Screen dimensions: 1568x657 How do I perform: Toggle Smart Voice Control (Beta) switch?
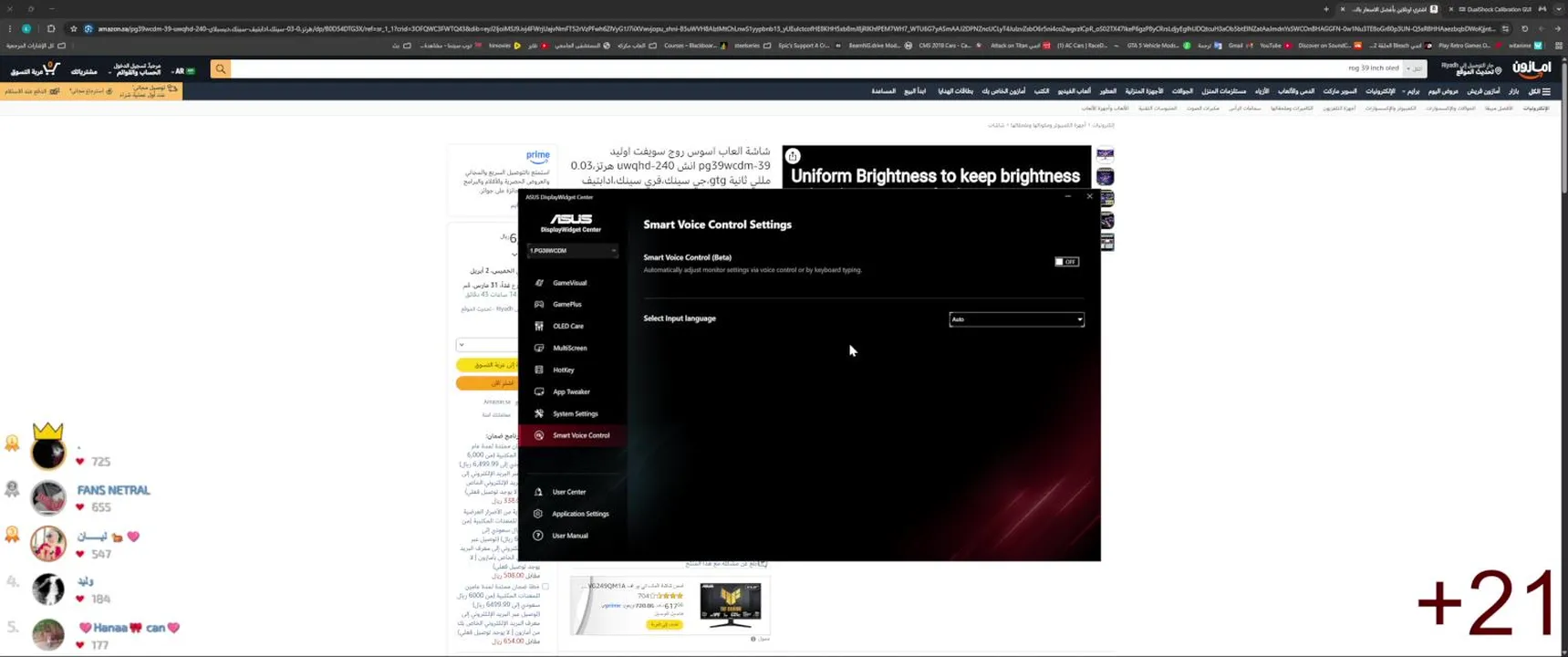[x=1066, y=262]
